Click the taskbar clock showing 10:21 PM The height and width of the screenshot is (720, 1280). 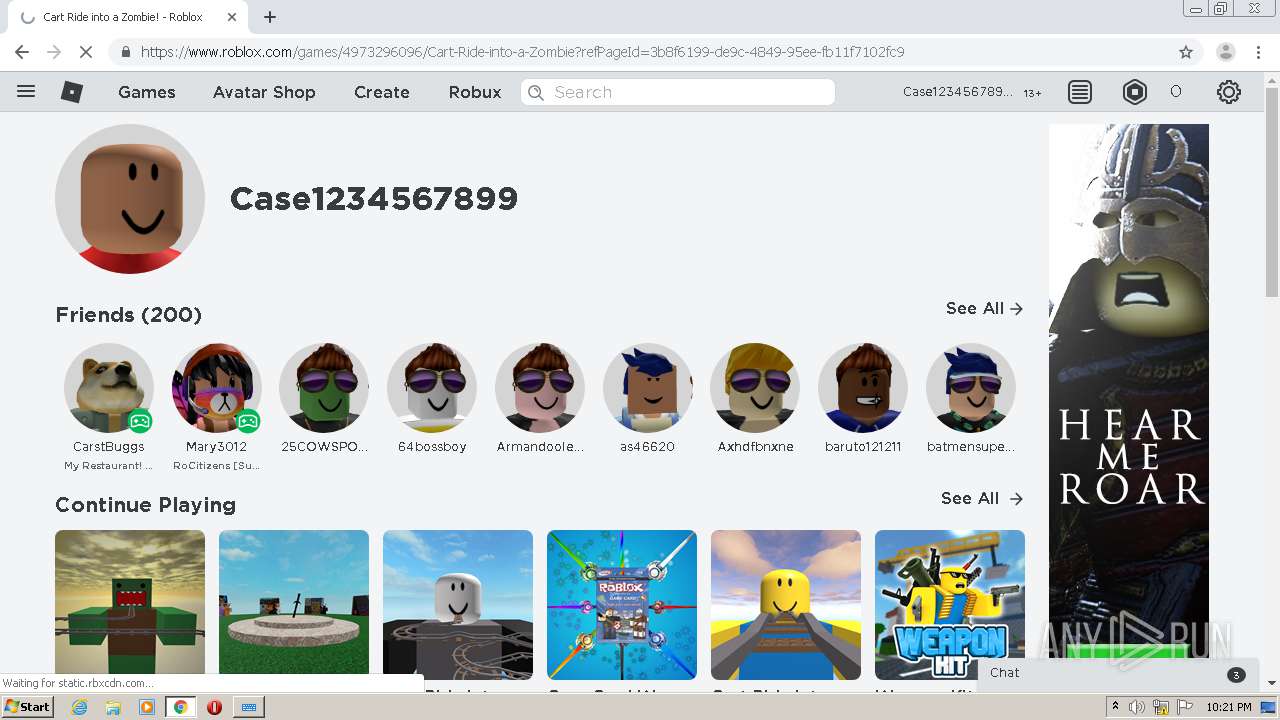pos(1229,707)
